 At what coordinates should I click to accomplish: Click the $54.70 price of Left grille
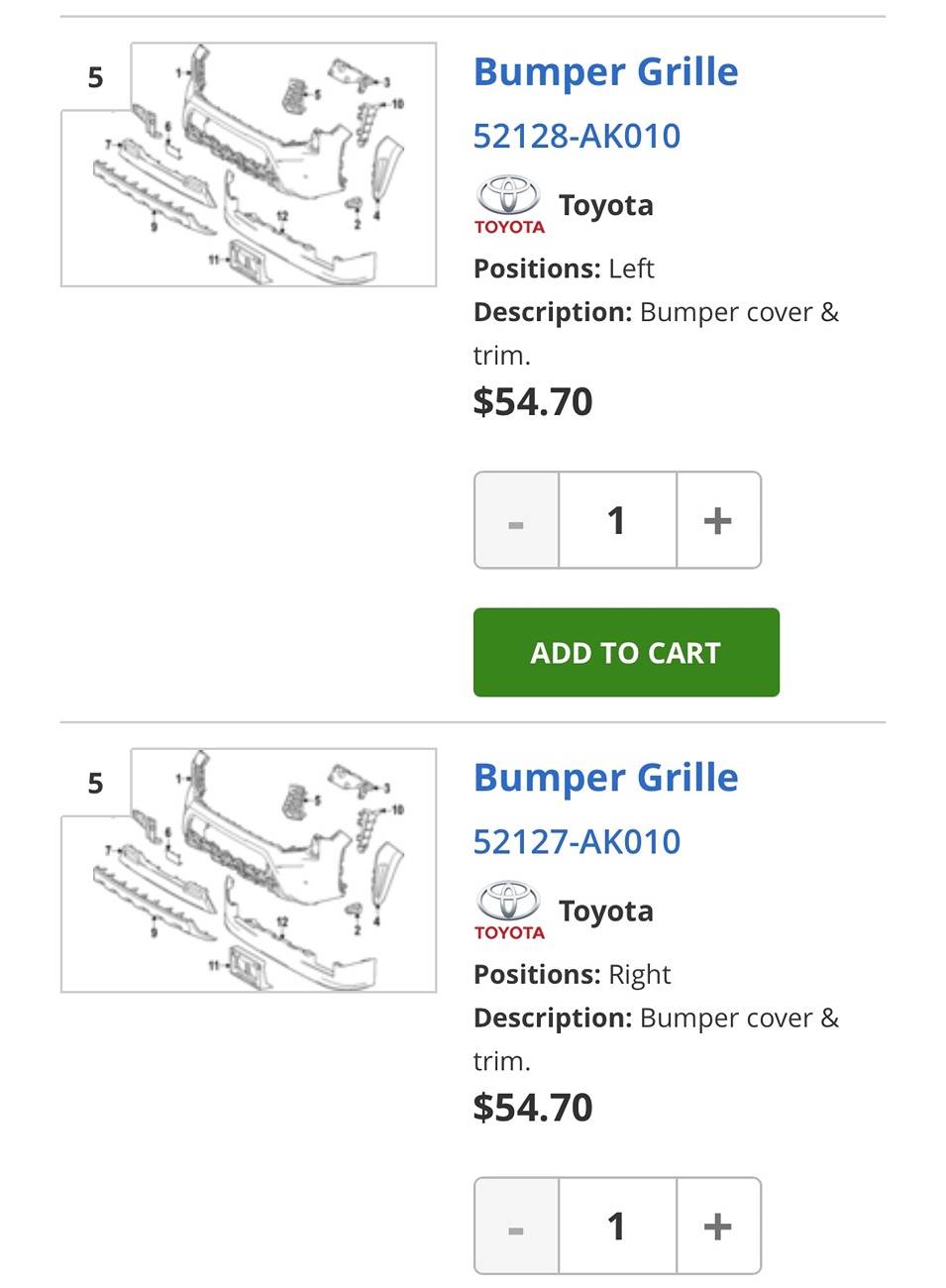click(533, 401)
